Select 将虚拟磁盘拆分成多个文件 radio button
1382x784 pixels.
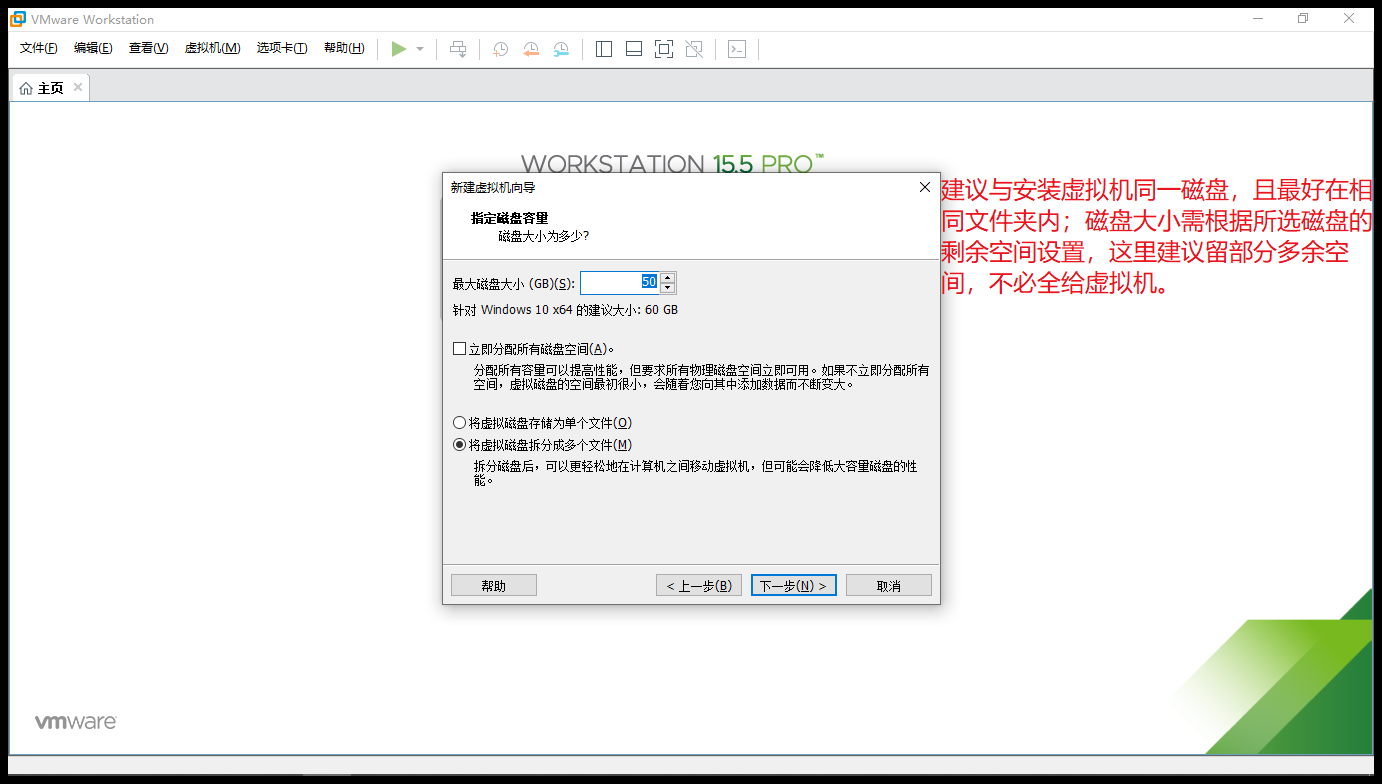pyautogui.click(x=460, y=445)
